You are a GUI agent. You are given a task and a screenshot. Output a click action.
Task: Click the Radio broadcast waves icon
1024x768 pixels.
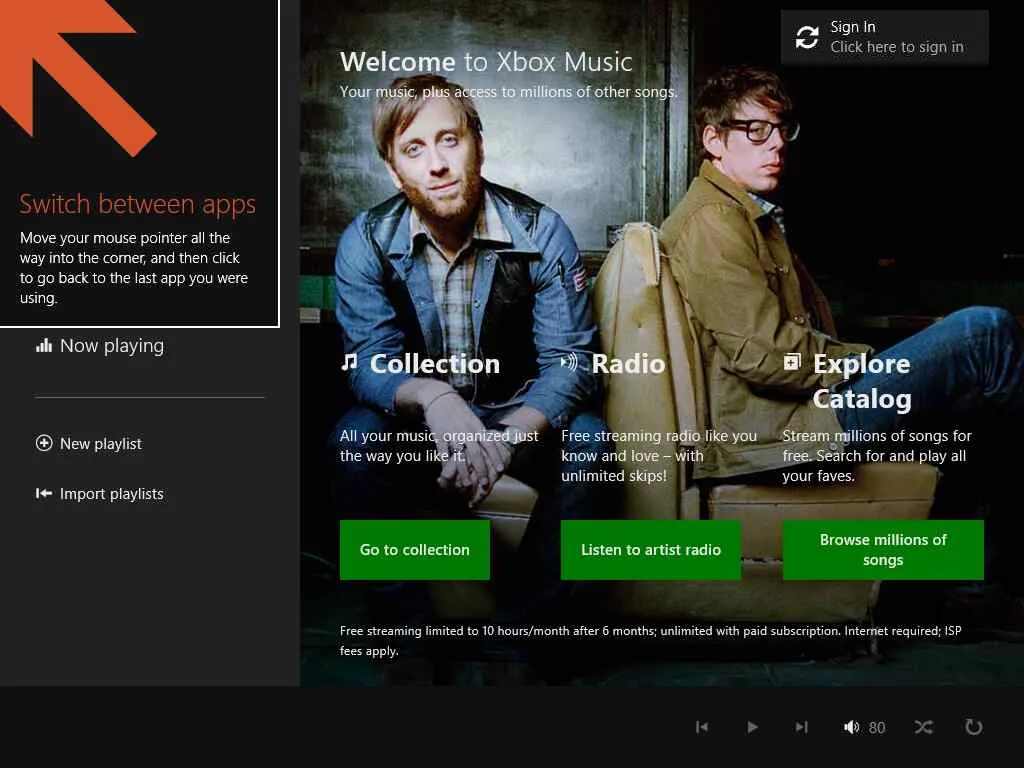pyautogui.click(x=569, y=362)
